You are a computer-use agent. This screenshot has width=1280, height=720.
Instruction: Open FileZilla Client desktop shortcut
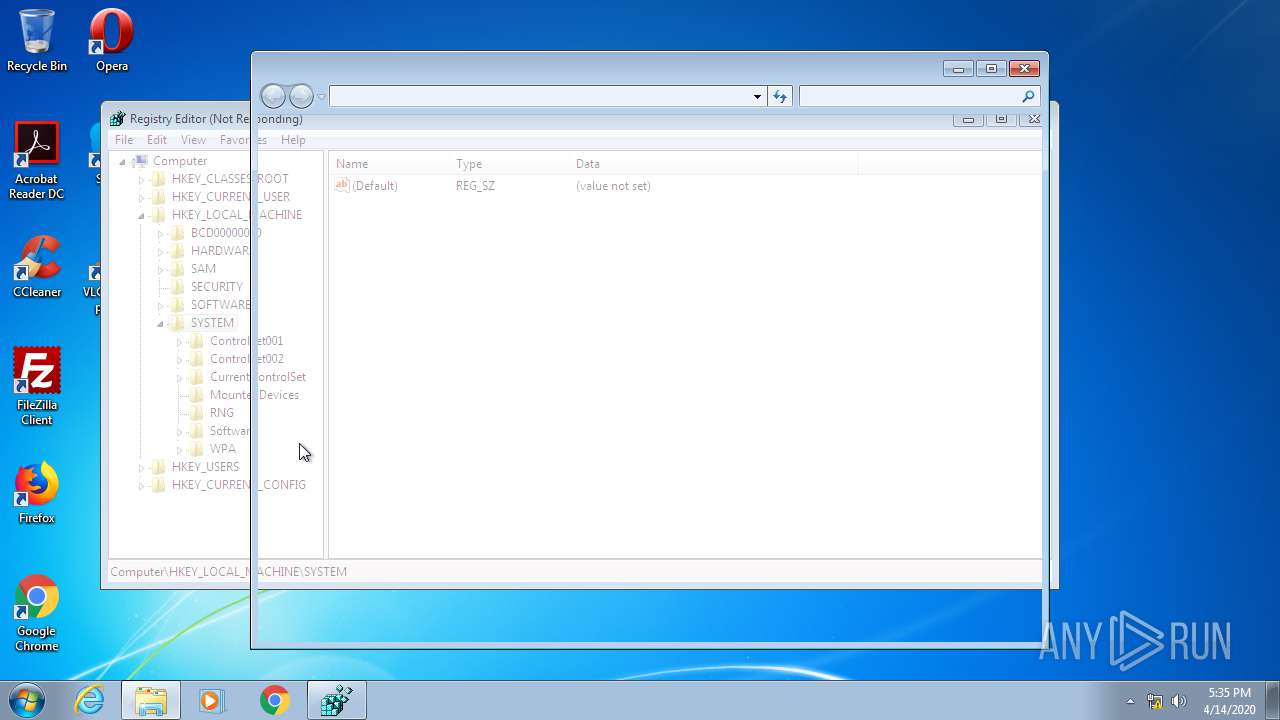(37, 387)
